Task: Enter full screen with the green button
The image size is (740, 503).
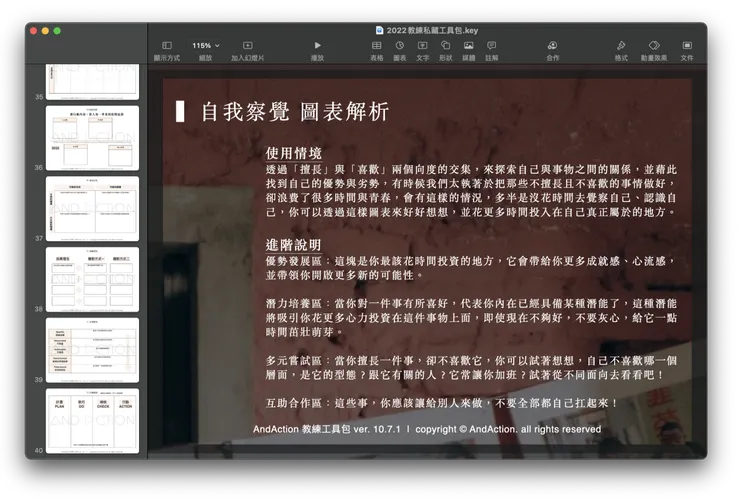Action: click(57, 31)
